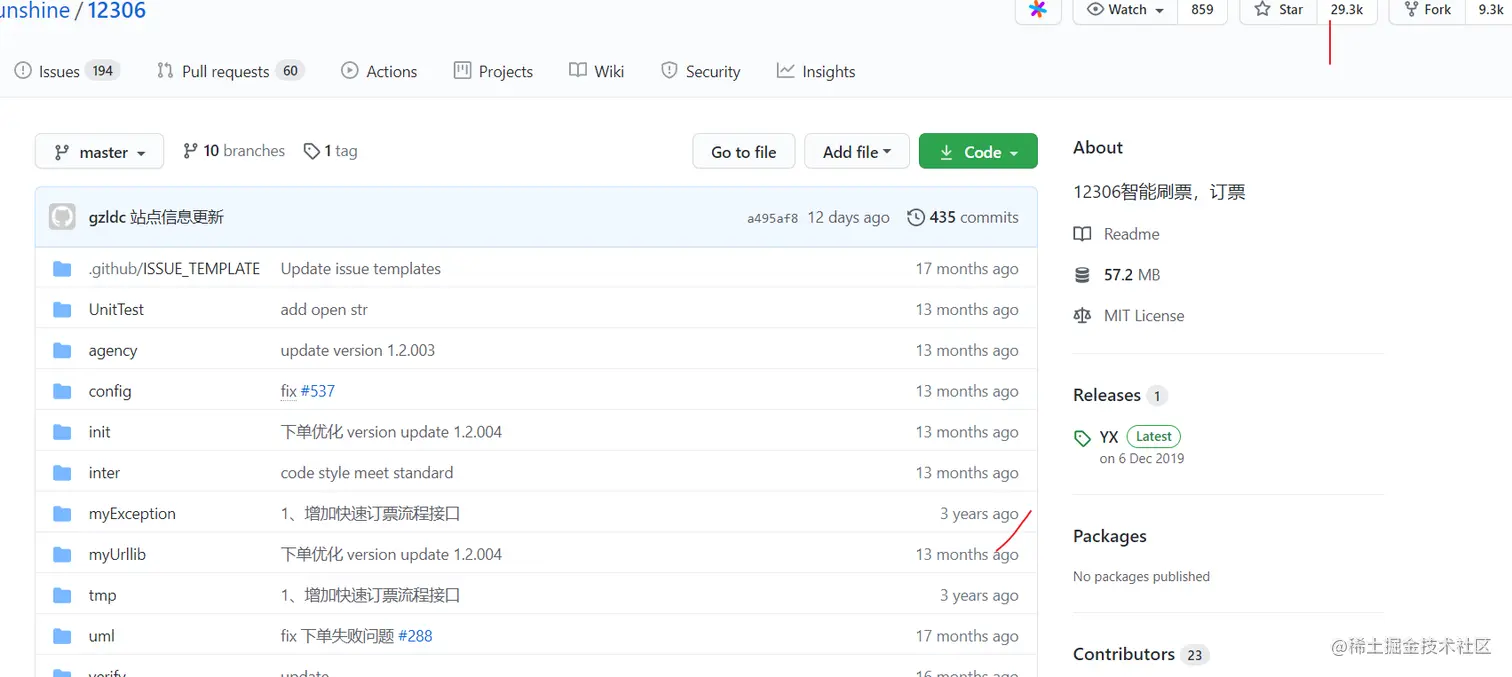This screenshot has height=677, width=1512.
Task: Open the Watch notifications dropdown
Action: [1125, 9]
